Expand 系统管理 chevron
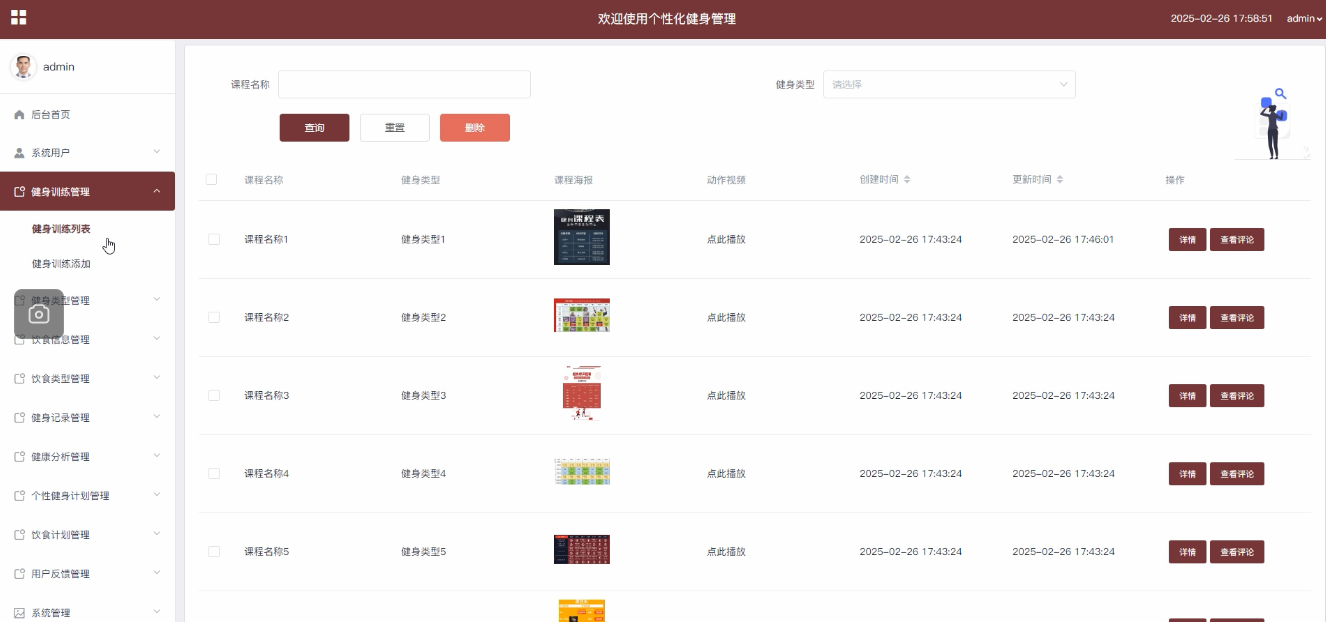1326x622 pixels. pyautogui.click(x=157, y=611)
